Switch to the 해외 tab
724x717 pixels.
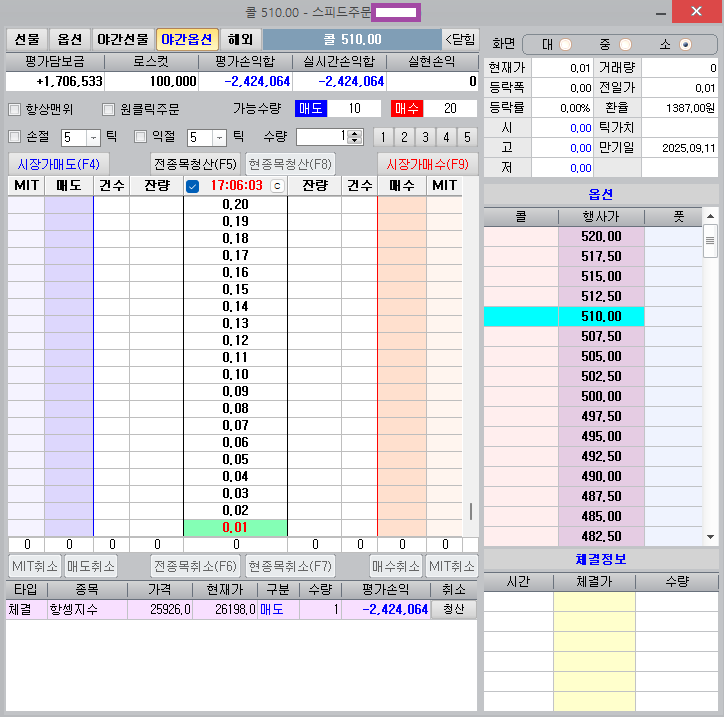[x=241, y=39]
